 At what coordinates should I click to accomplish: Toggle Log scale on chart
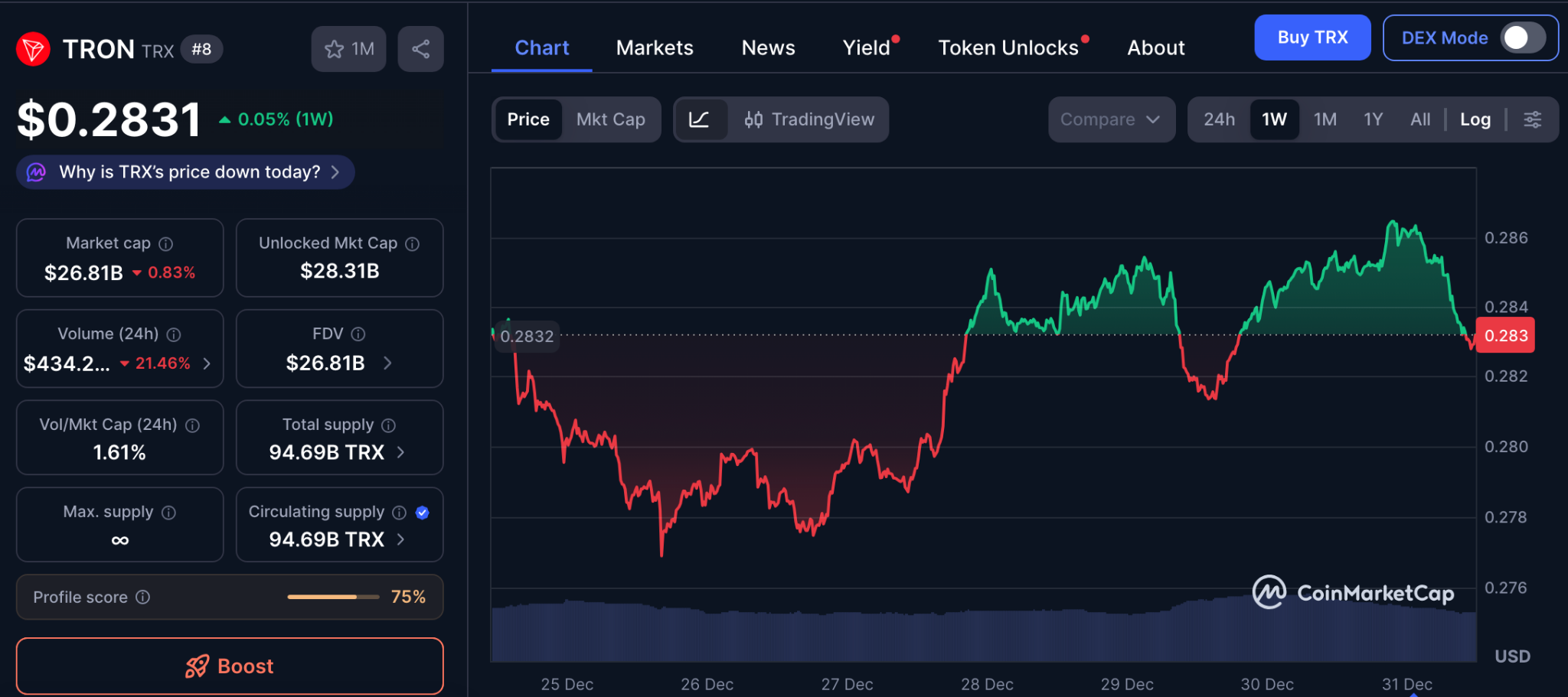tap(1475, 119)
